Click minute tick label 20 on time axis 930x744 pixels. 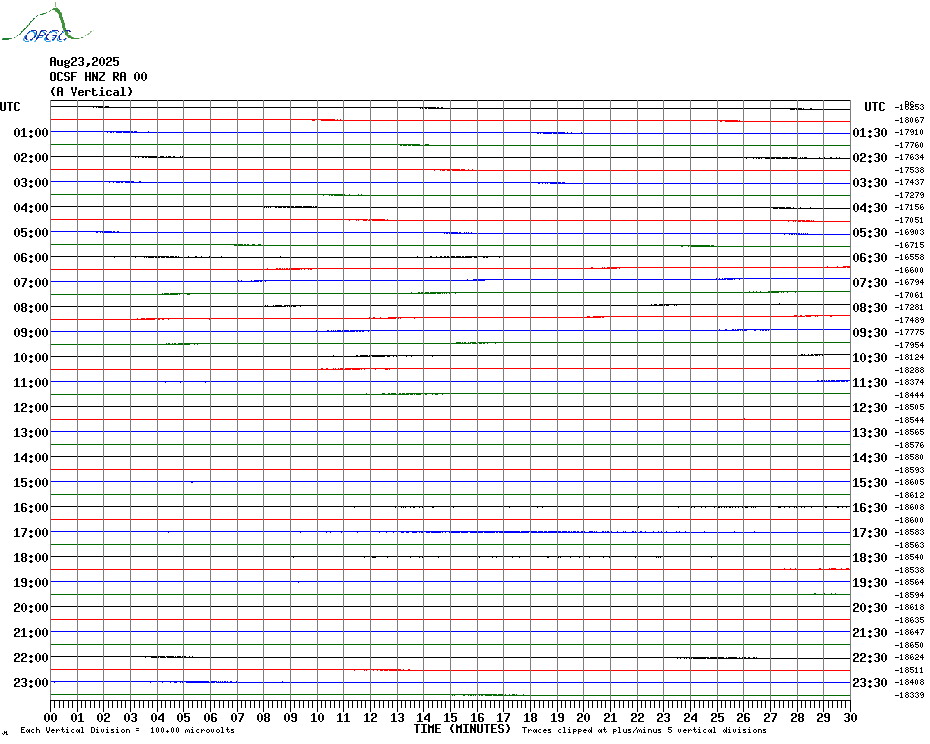point(584,718)
